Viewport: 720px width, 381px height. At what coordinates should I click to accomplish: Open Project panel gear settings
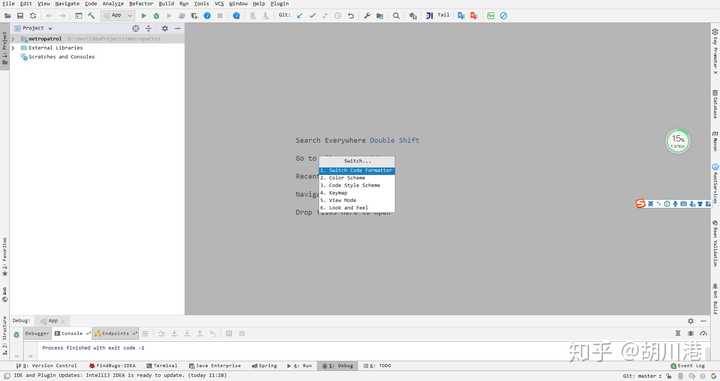165,28
